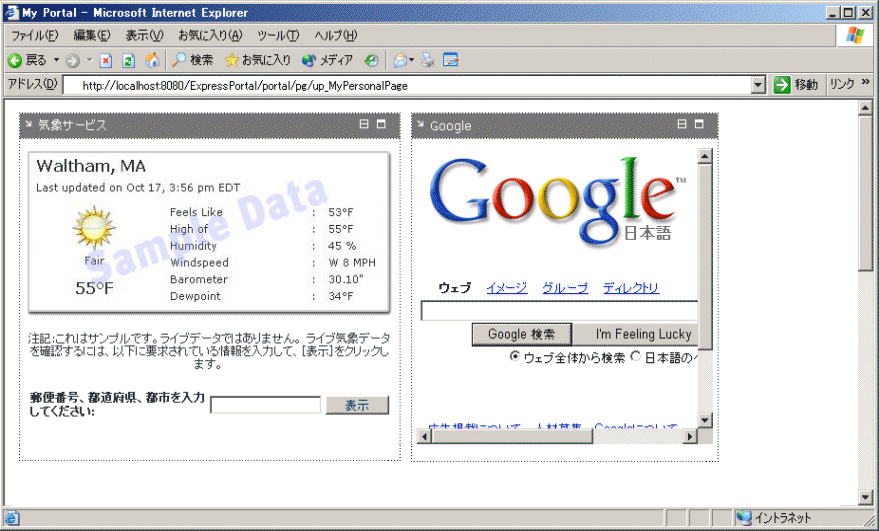The width and height of the screenshot is (879, 531).
Task: Click the Google search text box
Action: pos(559,311)
